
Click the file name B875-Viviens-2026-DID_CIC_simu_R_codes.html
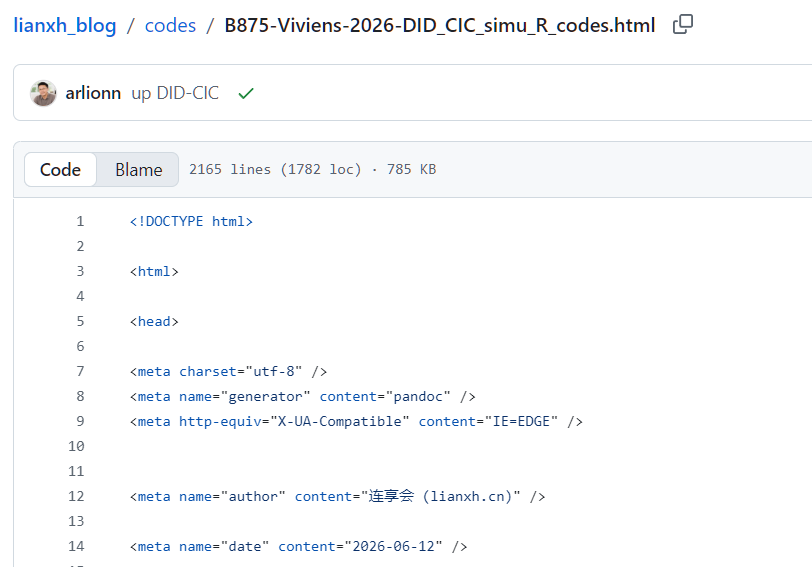pyautogui.click(x=440, y=25)
